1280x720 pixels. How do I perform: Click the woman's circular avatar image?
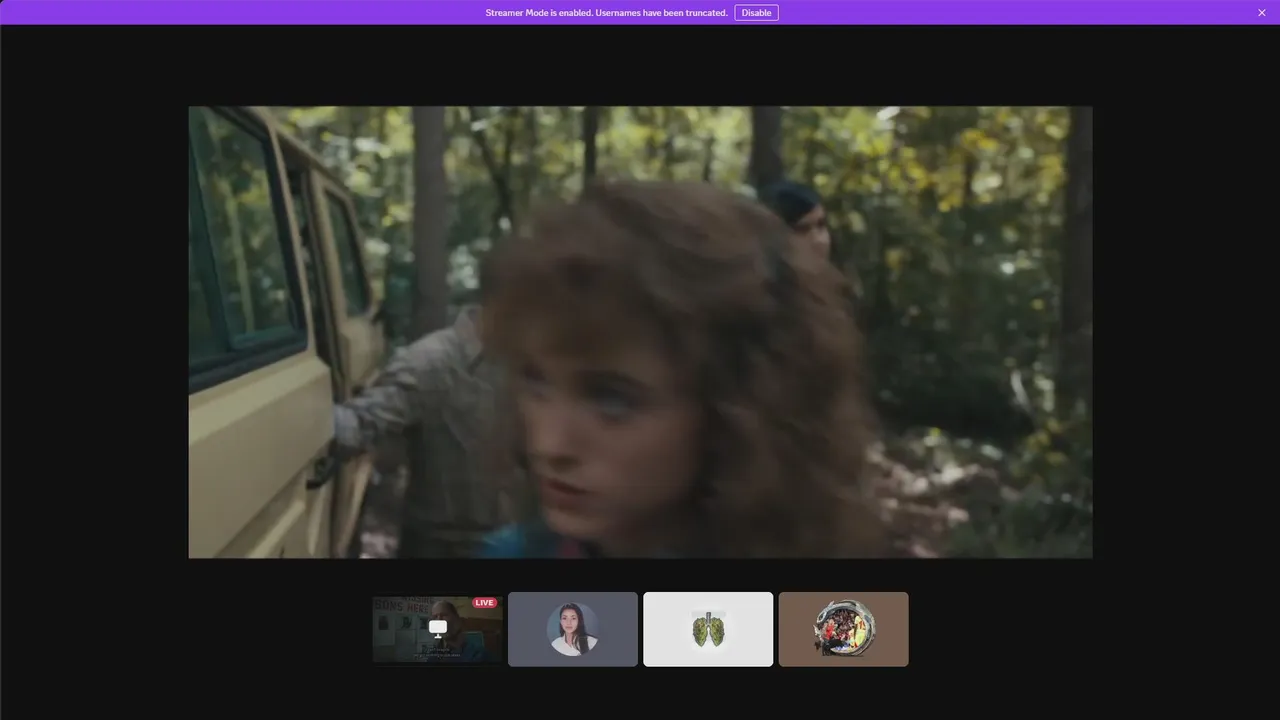tap(573, 629)
